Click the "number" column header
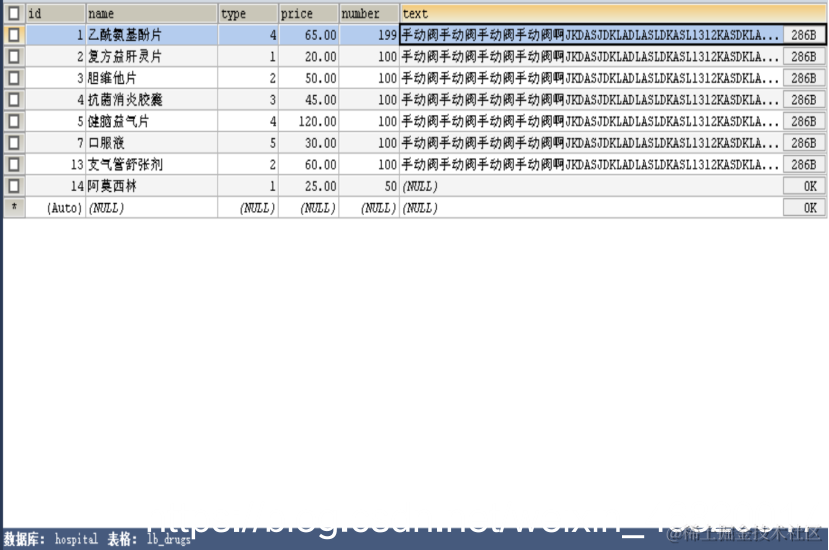This screenshot has width=829, height=550. pyautogui.click(x=369, y=13)
